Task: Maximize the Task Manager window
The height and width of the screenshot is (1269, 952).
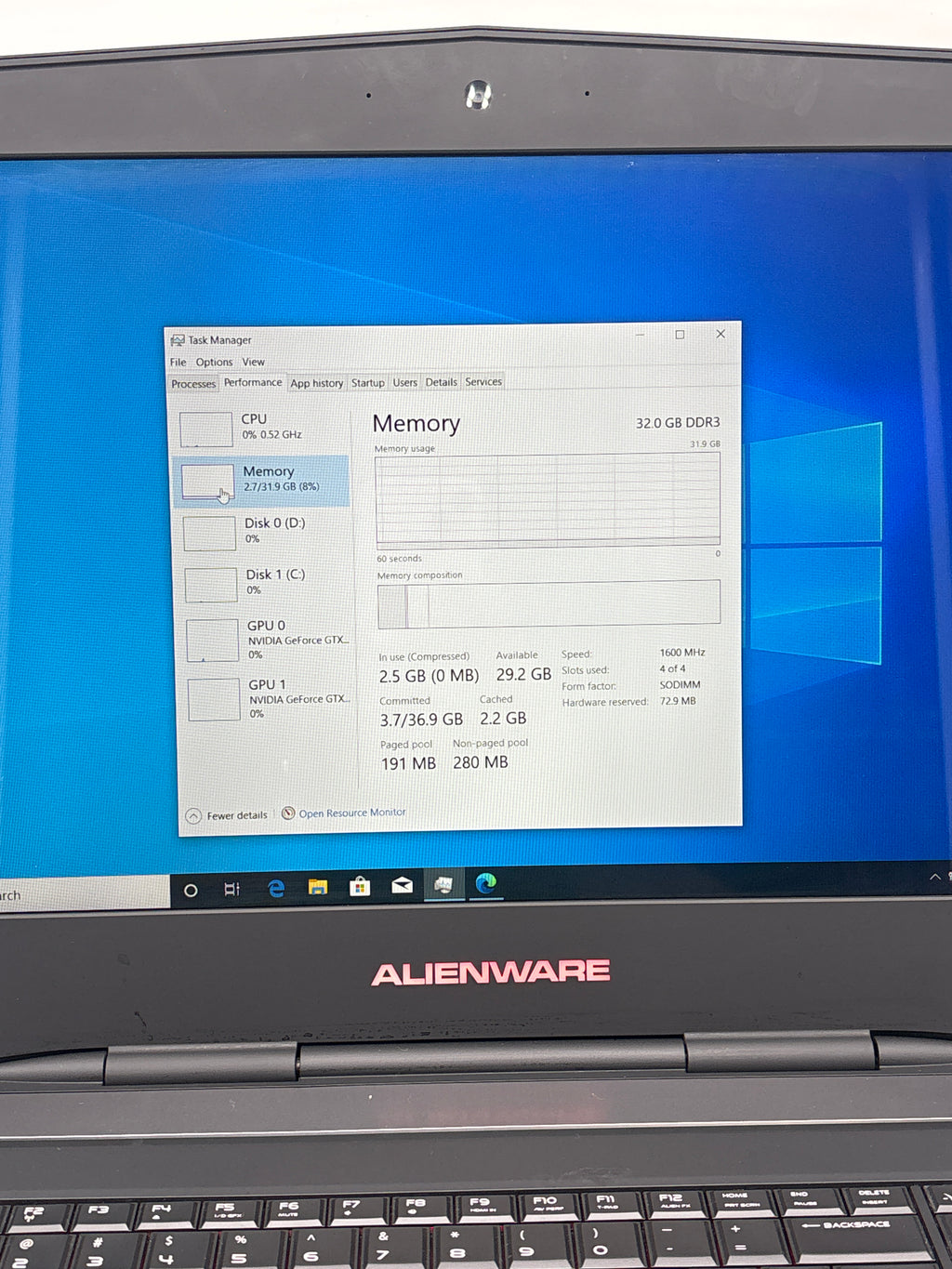Action: 680,335
